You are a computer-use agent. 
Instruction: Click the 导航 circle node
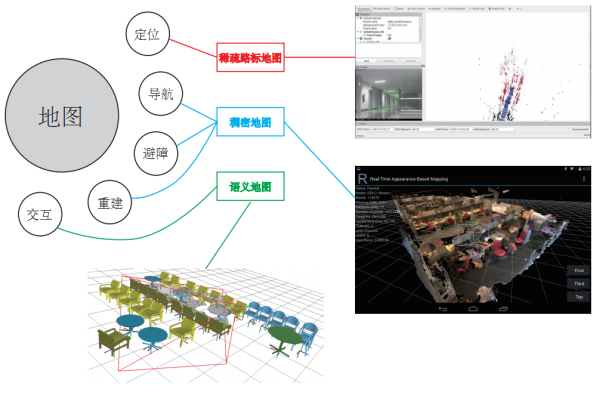tap(161, 94)
